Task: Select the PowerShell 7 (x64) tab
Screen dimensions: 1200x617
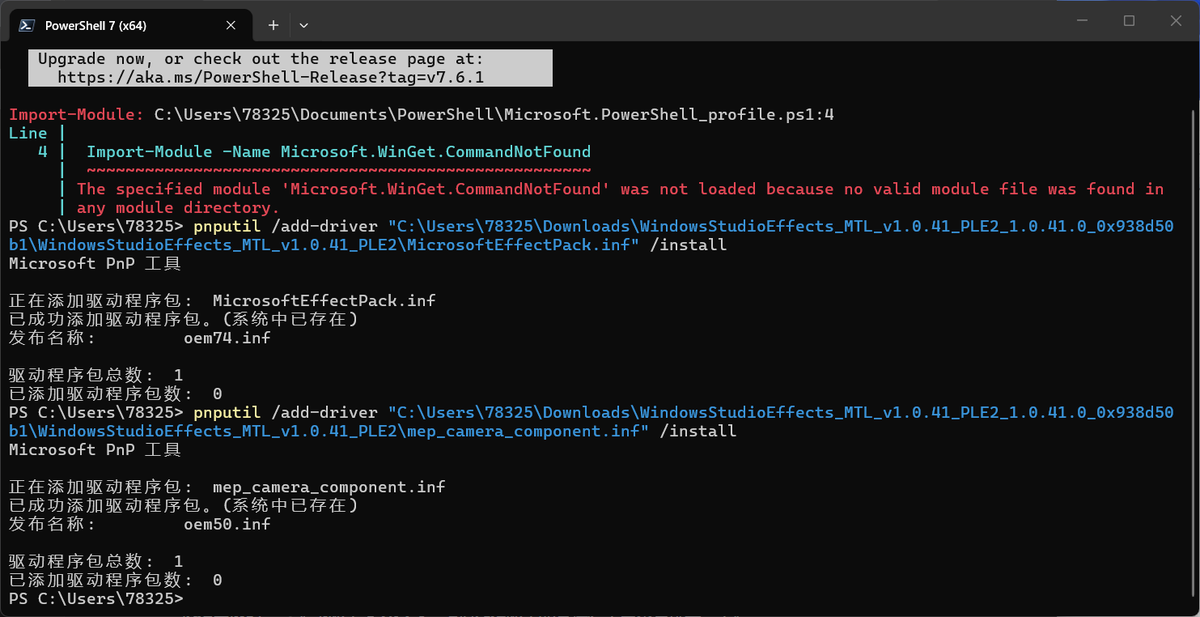Action: pyautogui.click(x=130, y=24)
